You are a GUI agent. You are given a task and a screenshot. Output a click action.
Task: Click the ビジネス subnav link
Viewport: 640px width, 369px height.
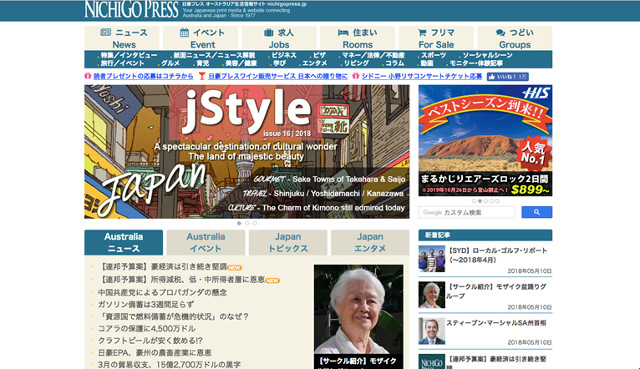point(284,55)
